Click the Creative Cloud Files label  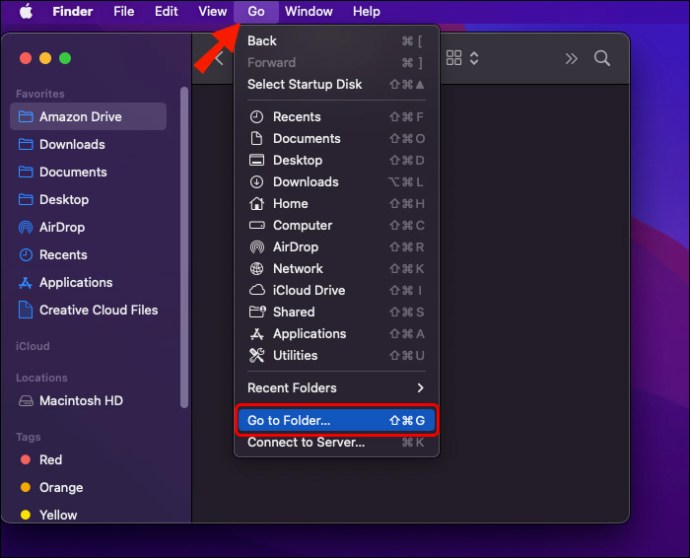(x=99, y=310)
